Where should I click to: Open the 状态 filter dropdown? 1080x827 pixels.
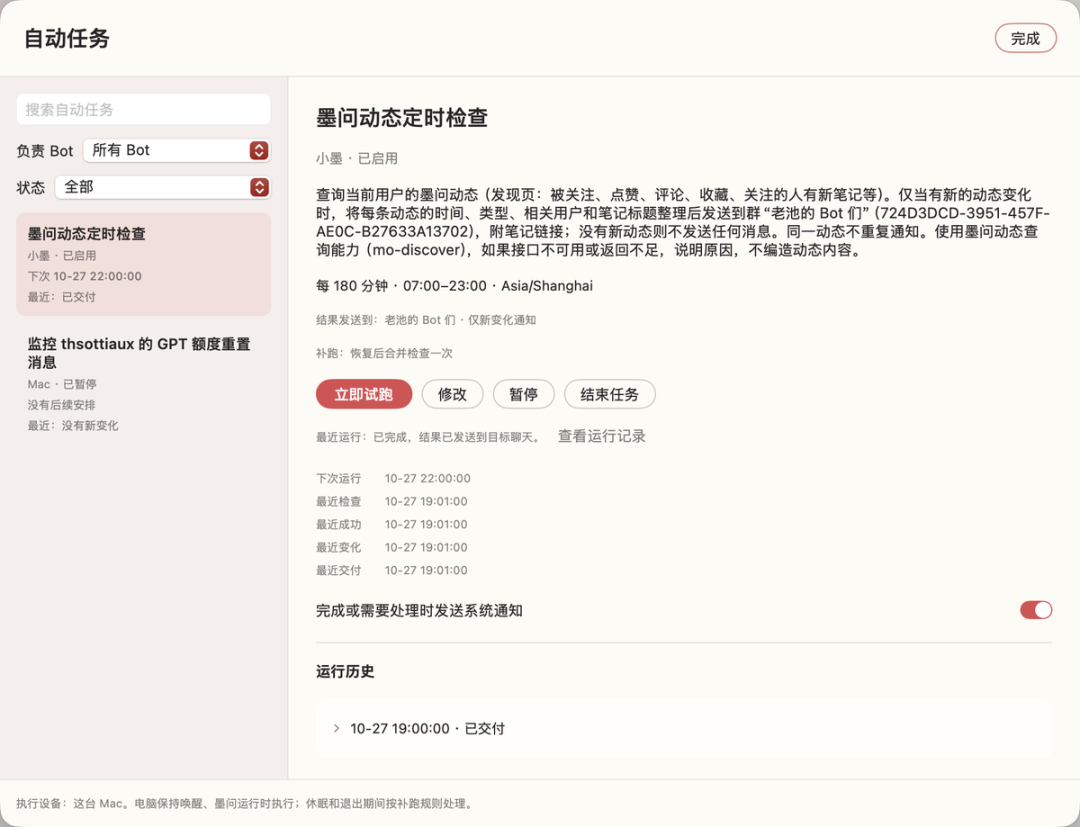pos(163,187)
